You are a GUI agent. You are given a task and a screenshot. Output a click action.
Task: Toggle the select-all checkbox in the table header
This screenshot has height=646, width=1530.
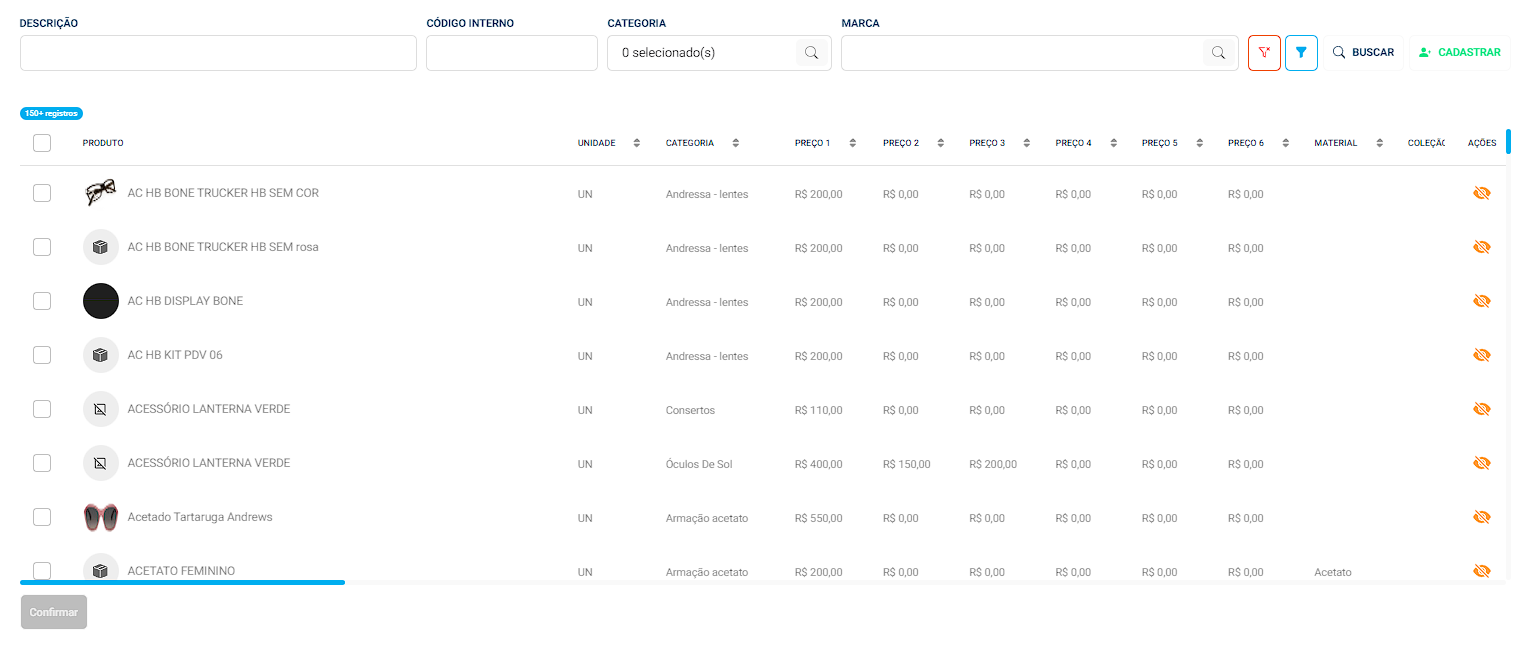42,143
